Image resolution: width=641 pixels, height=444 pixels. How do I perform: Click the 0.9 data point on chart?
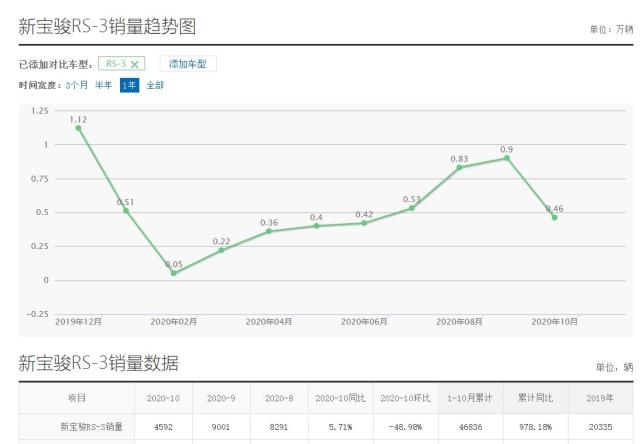[x=507, y=158]
